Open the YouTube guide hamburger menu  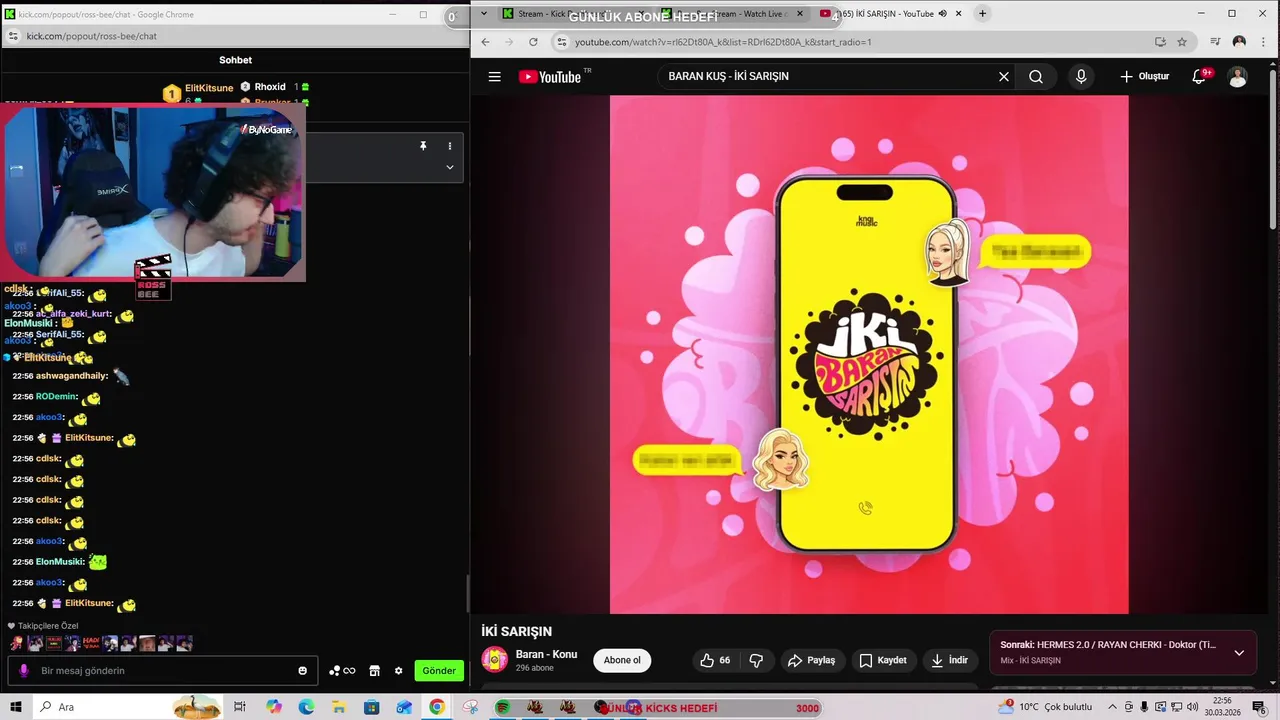pos(494,77)
